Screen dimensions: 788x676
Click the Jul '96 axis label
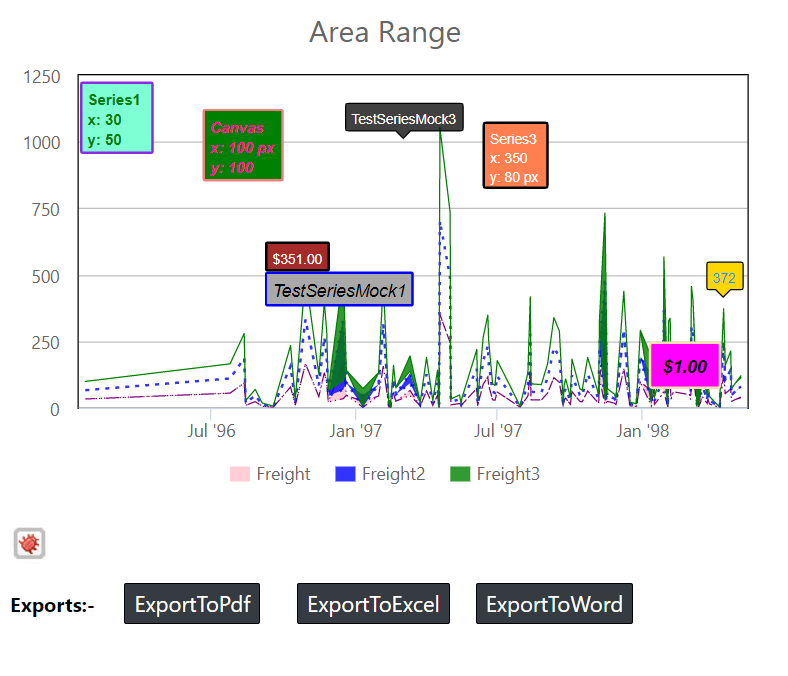[211, 431]
